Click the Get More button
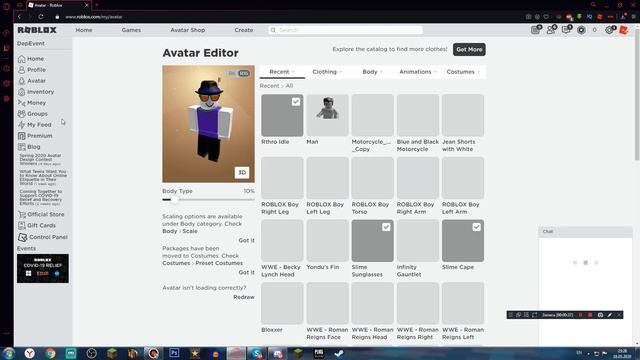Viewport: 640px width, 360px height. coord(469,49)
